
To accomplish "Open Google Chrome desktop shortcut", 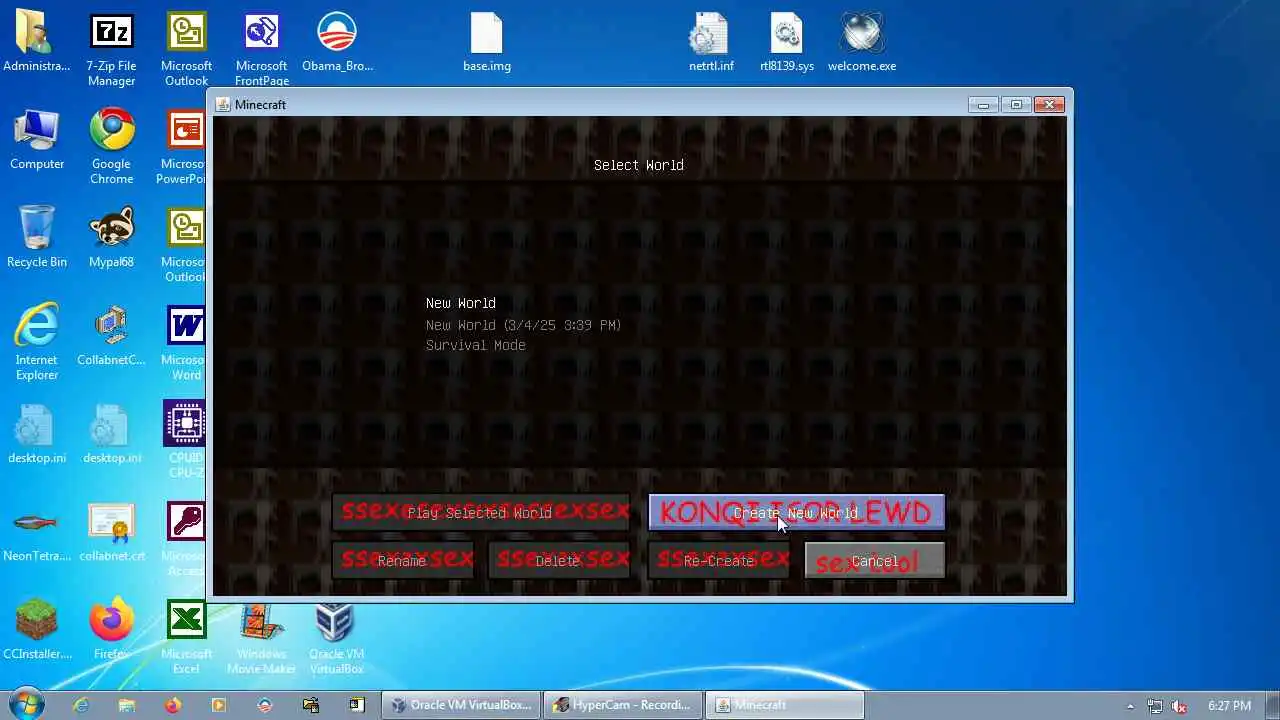I will pos(111,147).
